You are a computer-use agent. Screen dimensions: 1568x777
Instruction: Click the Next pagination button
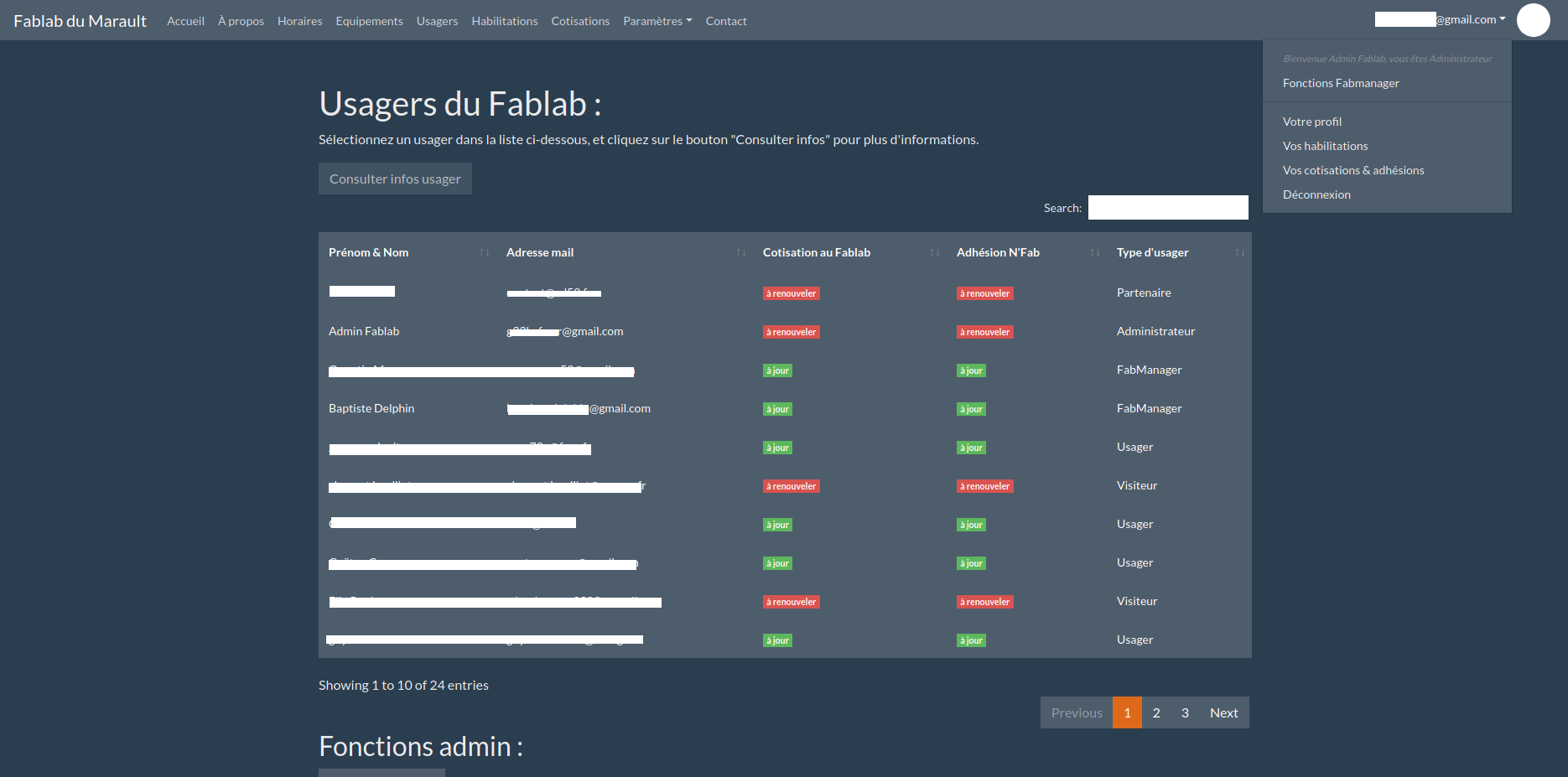click(x=1223, y=712)
